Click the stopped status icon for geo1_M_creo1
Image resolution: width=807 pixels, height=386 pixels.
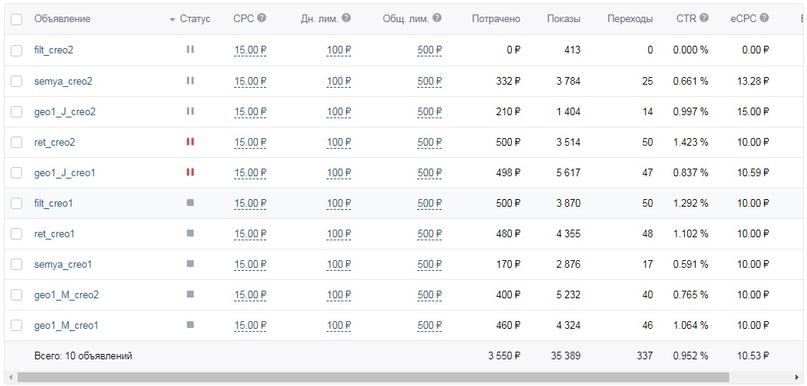tap(190, 325)
